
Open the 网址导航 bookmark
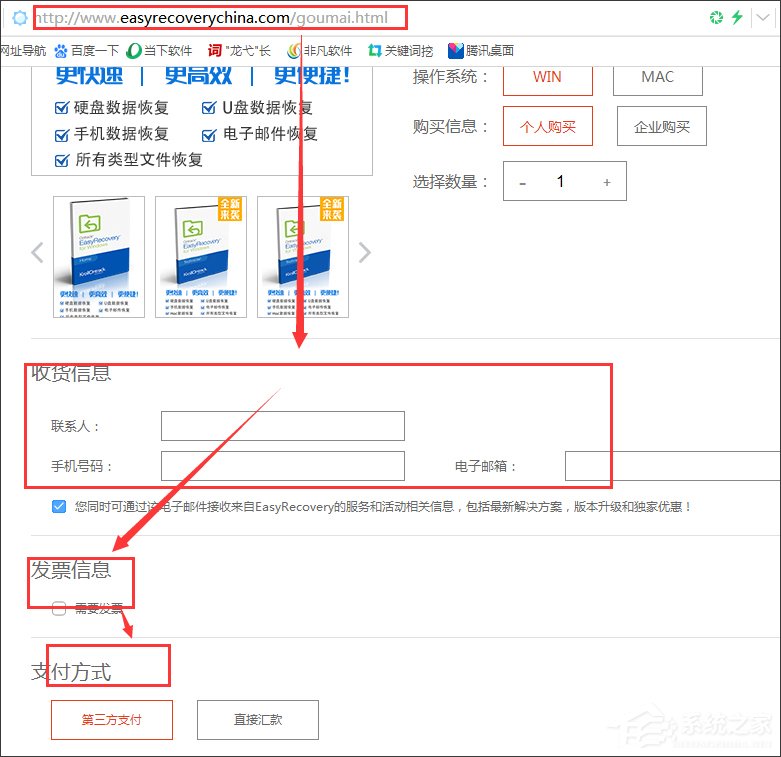point(23,50)
